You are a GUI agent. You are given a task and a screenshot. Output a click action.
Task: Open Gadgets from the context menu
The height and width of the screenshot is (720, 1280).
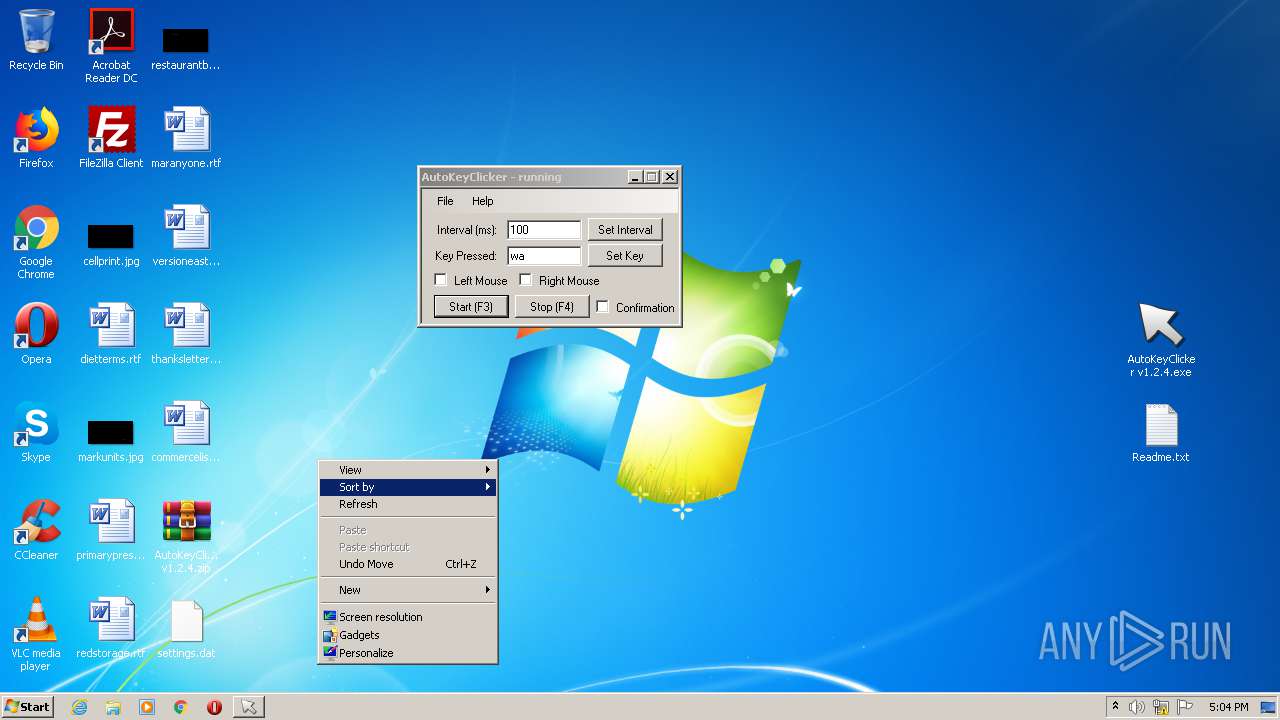pos(408,635)
